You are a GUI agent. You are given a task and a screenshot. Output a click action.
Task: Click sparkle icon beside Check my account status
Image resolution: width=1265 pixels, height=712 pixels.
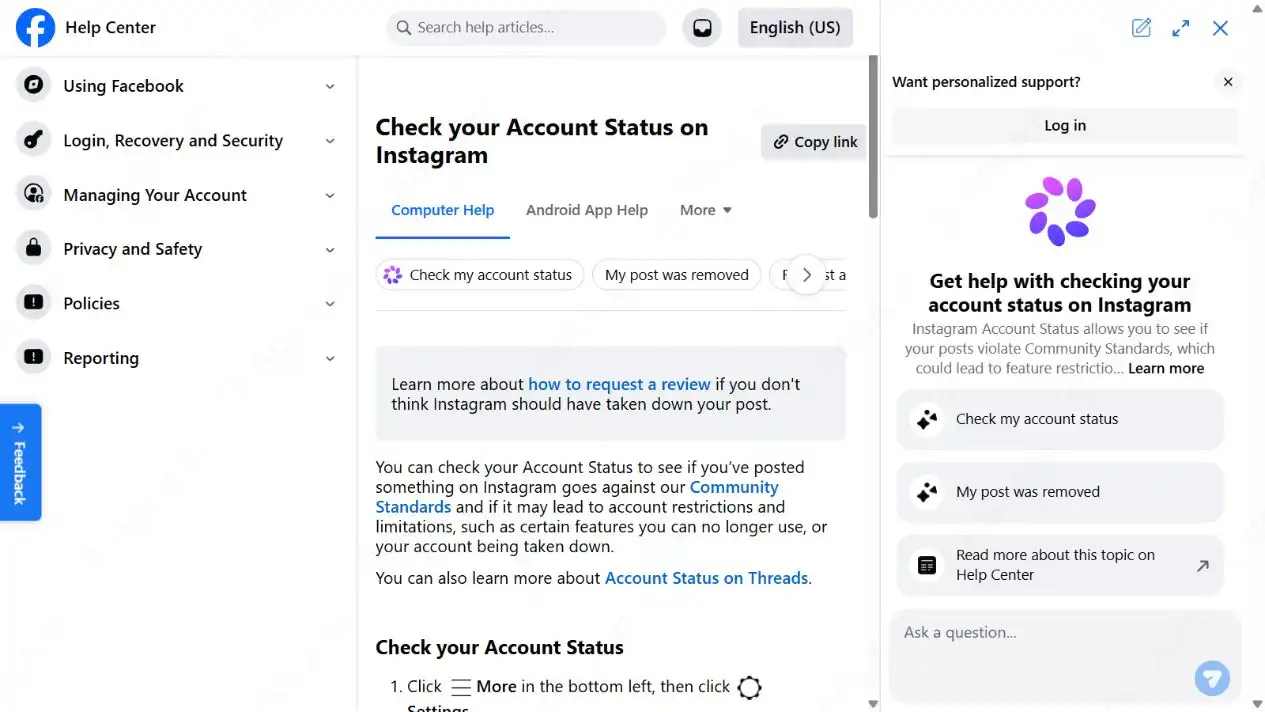pos(927,419)
